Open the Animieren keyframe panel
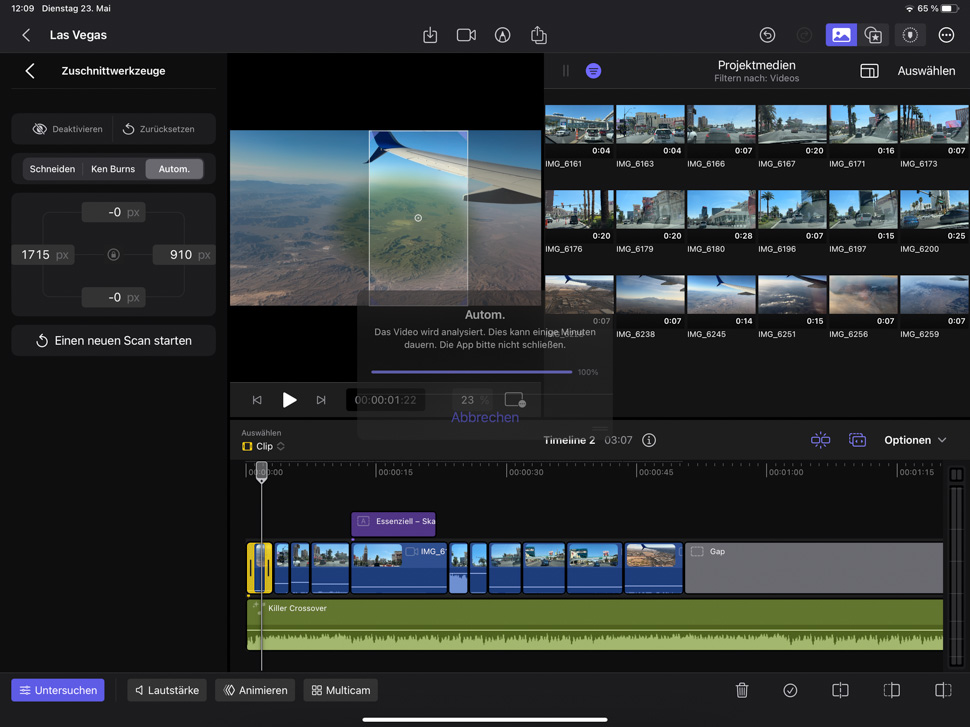 click(255, 690)
